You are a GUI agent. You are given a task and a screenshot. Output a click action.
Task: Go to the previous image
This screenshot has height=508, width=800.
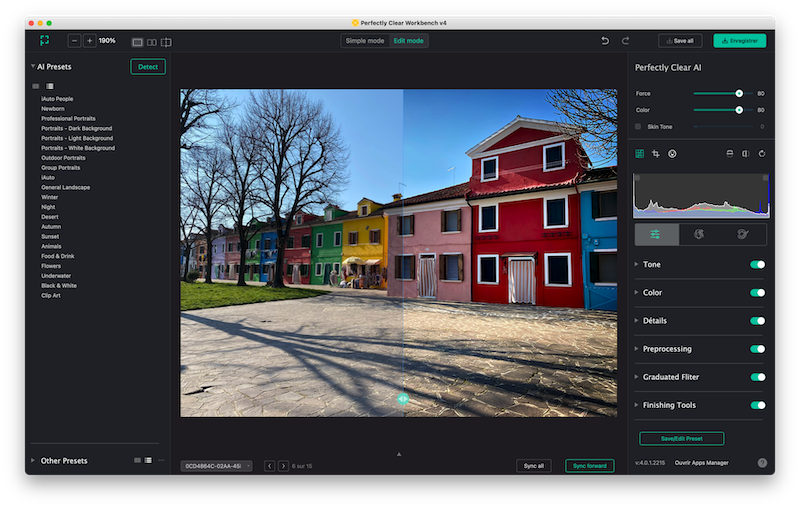pyautogui.click(x=270, y=466)
